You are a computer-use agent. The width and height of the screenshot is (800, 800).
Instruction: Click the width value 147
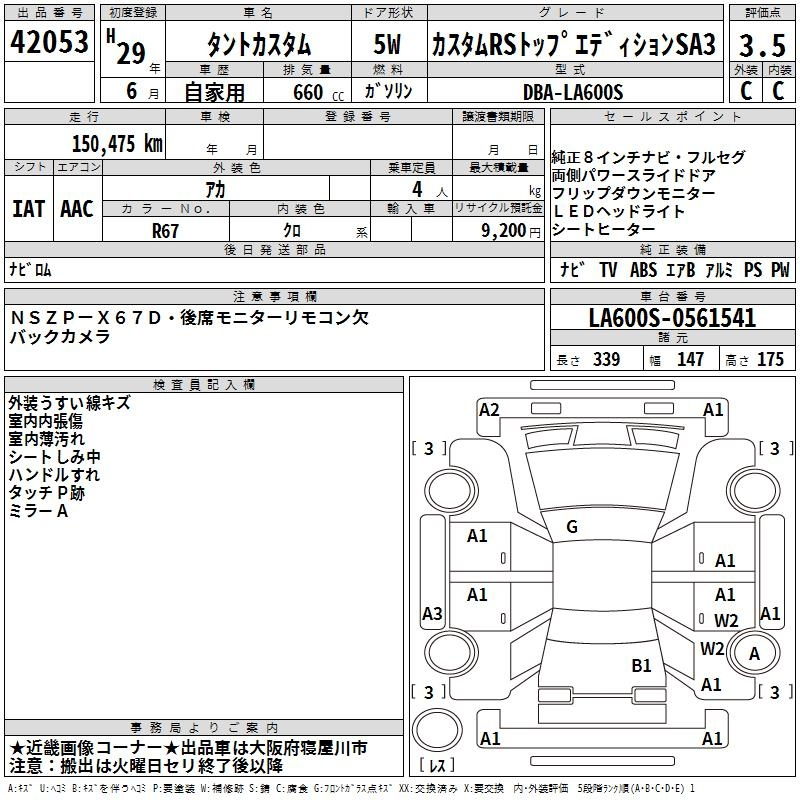[x=690, y=359]
